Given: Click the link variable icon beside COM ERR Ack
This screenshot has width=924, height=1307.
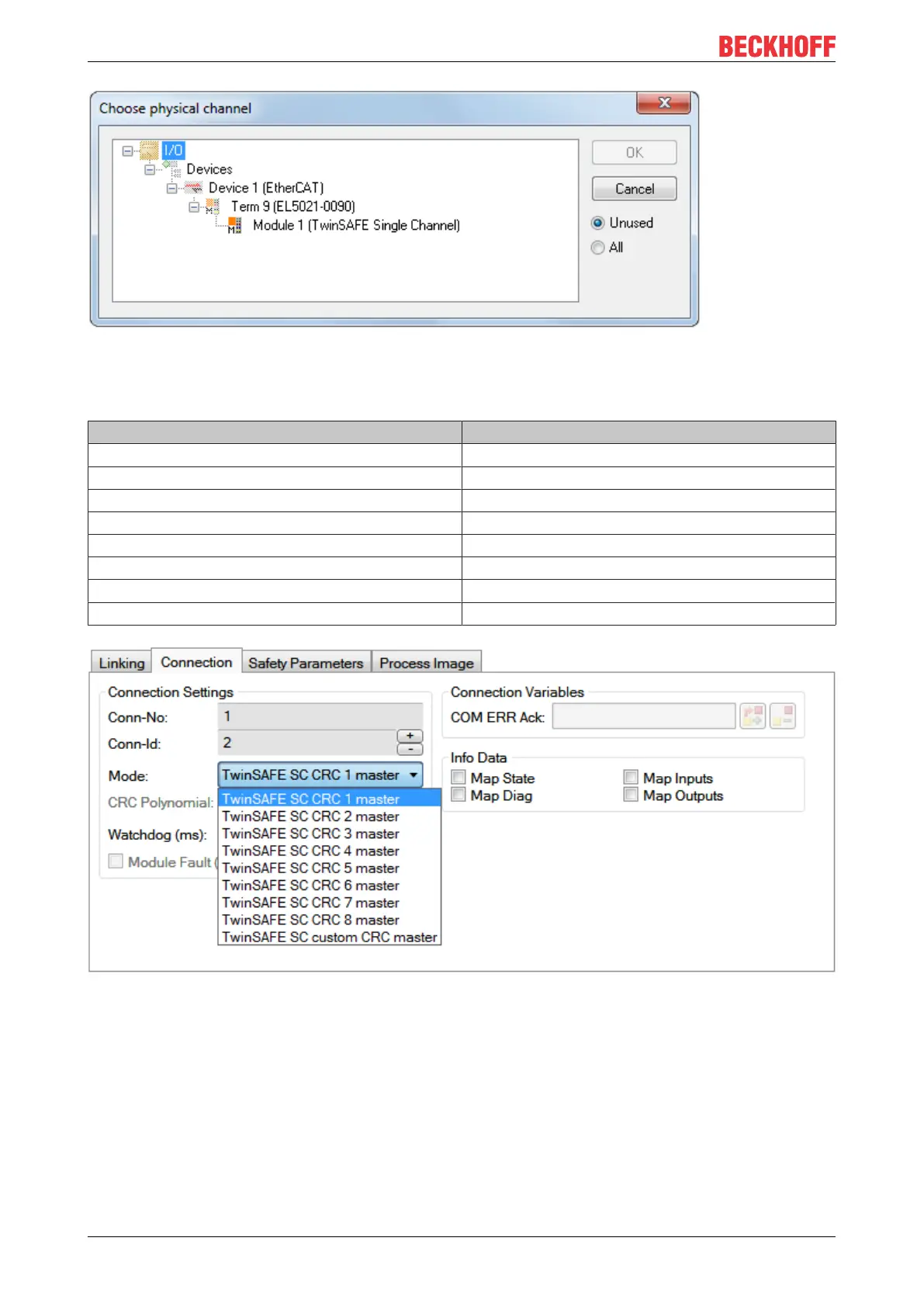Looking at the screenshot, I should [x=753, y=716].
